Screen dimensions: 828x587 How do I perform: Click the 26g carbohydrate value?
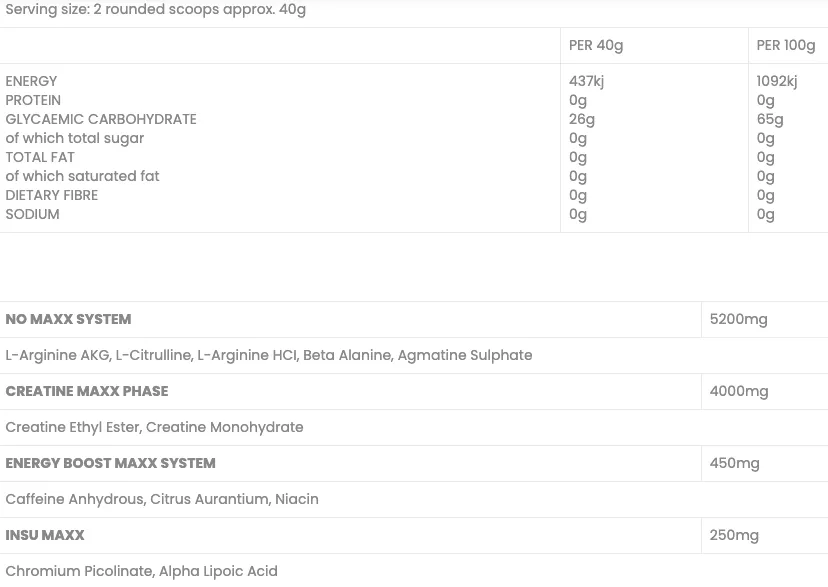(x=582, y=119)
